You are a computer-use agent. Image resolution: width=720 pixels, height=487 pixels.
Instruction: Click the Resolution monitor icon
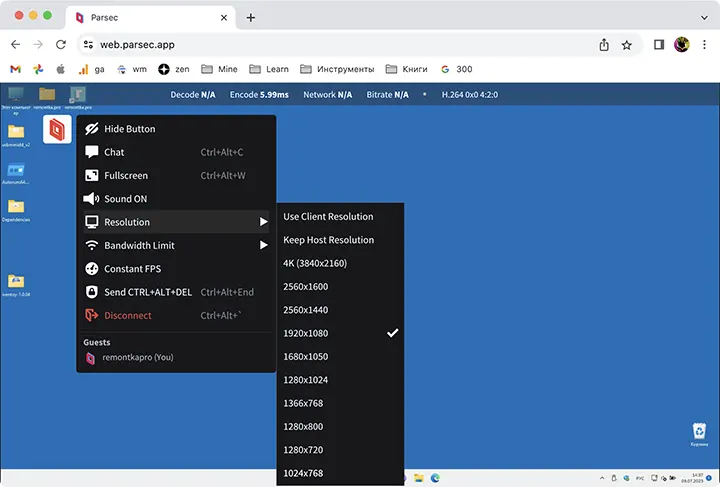pyautogui.click(x=91, y=222)
